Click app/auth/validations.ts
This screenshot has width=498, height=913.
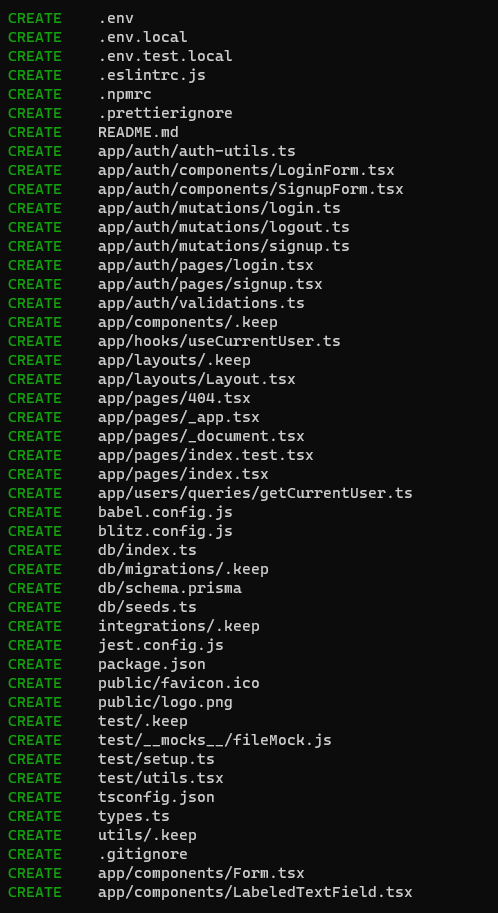pos(201,303)
